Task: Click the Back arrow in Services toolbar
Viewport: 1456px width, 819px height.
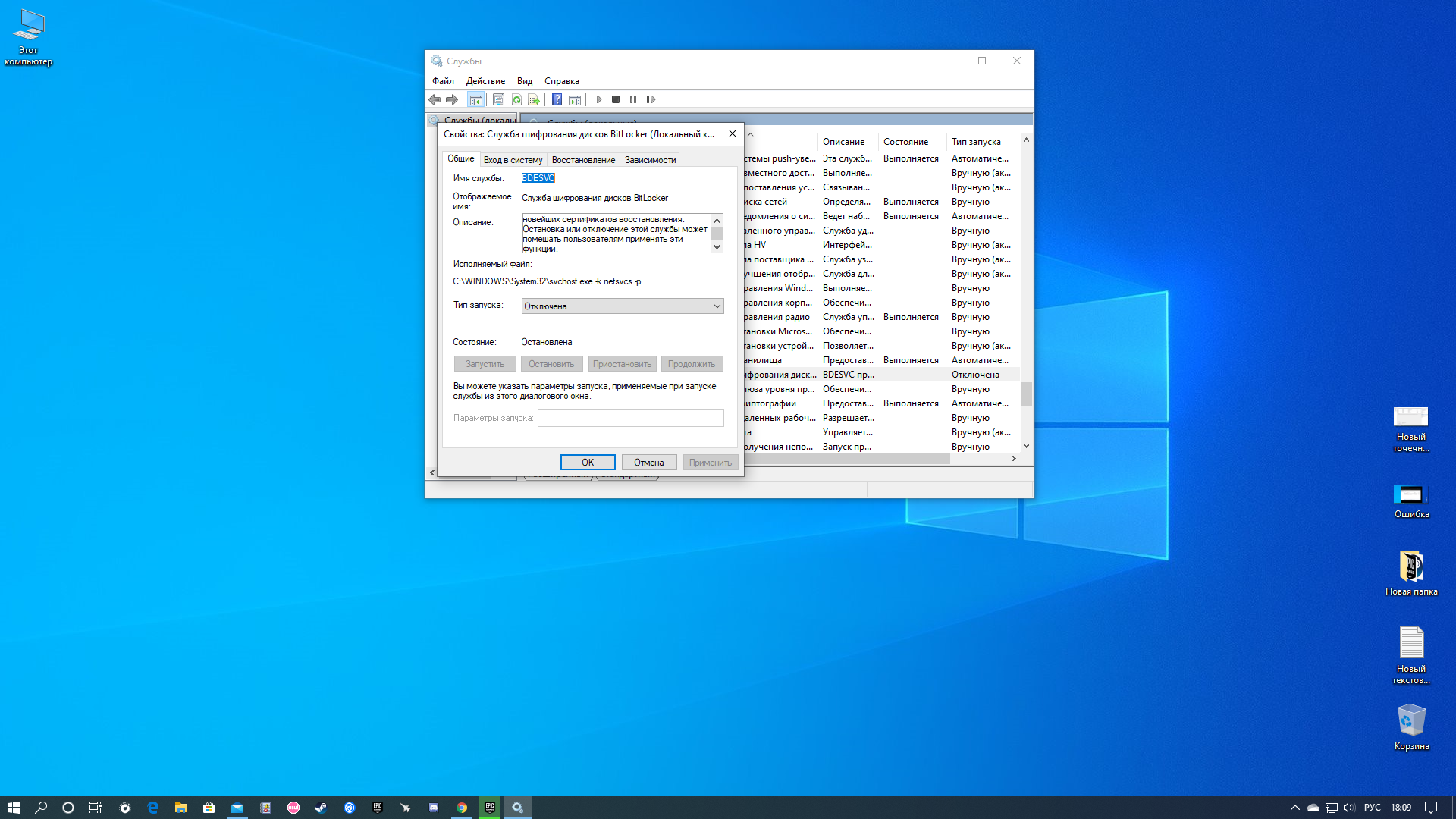Action: click(x=435, y=99)
